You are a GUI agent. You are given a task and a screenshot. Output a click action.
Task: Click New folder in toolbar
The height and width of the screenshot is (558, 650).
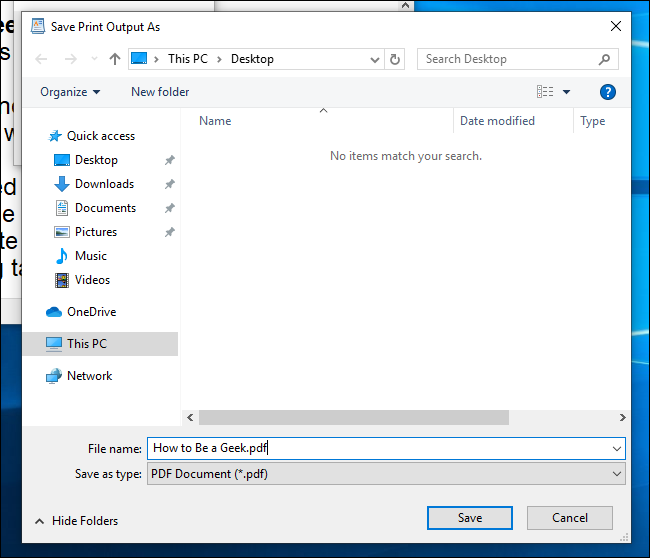coord(160,92)
